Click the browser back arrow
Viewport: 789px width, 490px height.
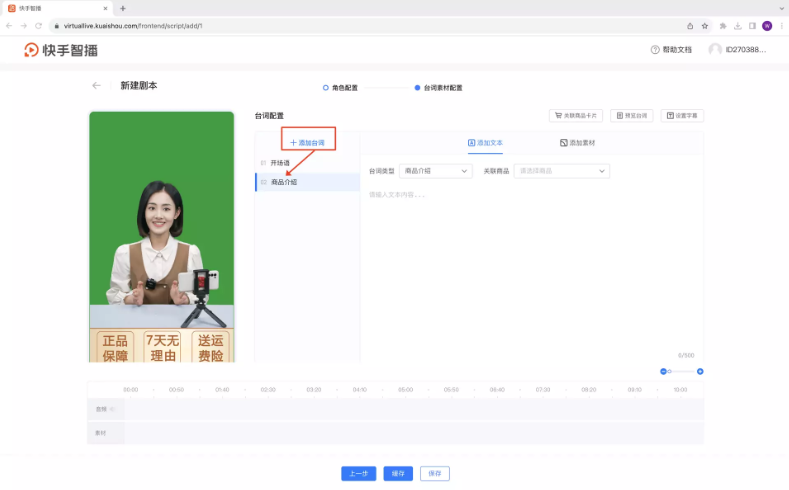(9, 26)
